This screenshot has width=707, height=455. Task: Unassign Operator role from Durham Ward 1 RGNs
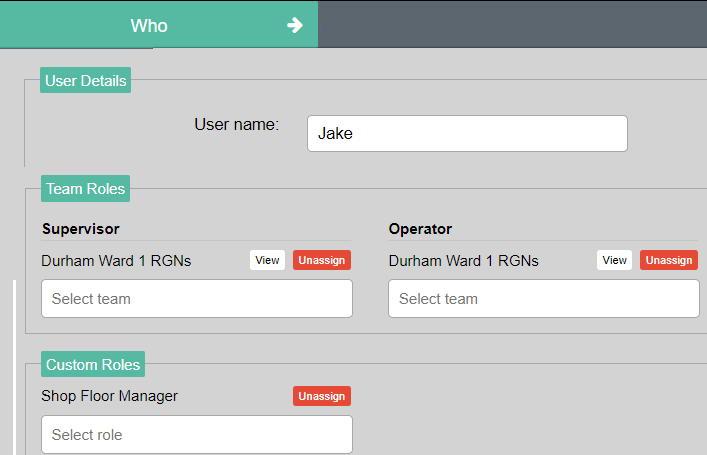point(669,260)
